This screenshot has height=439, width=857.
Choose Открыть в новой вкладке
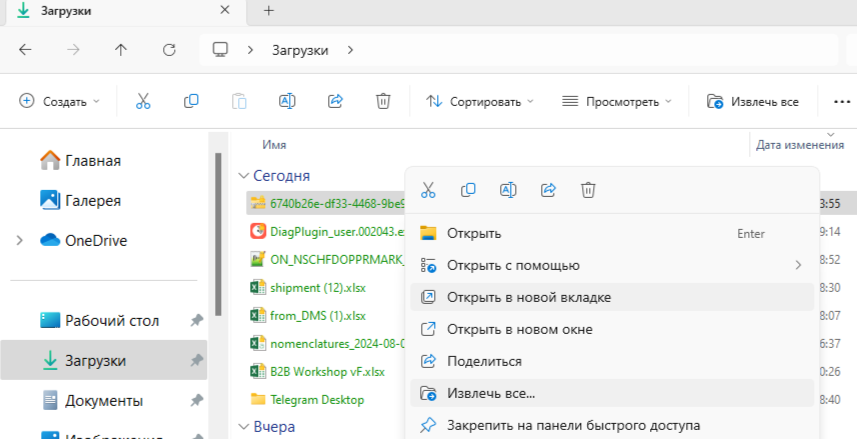[612, 297]
